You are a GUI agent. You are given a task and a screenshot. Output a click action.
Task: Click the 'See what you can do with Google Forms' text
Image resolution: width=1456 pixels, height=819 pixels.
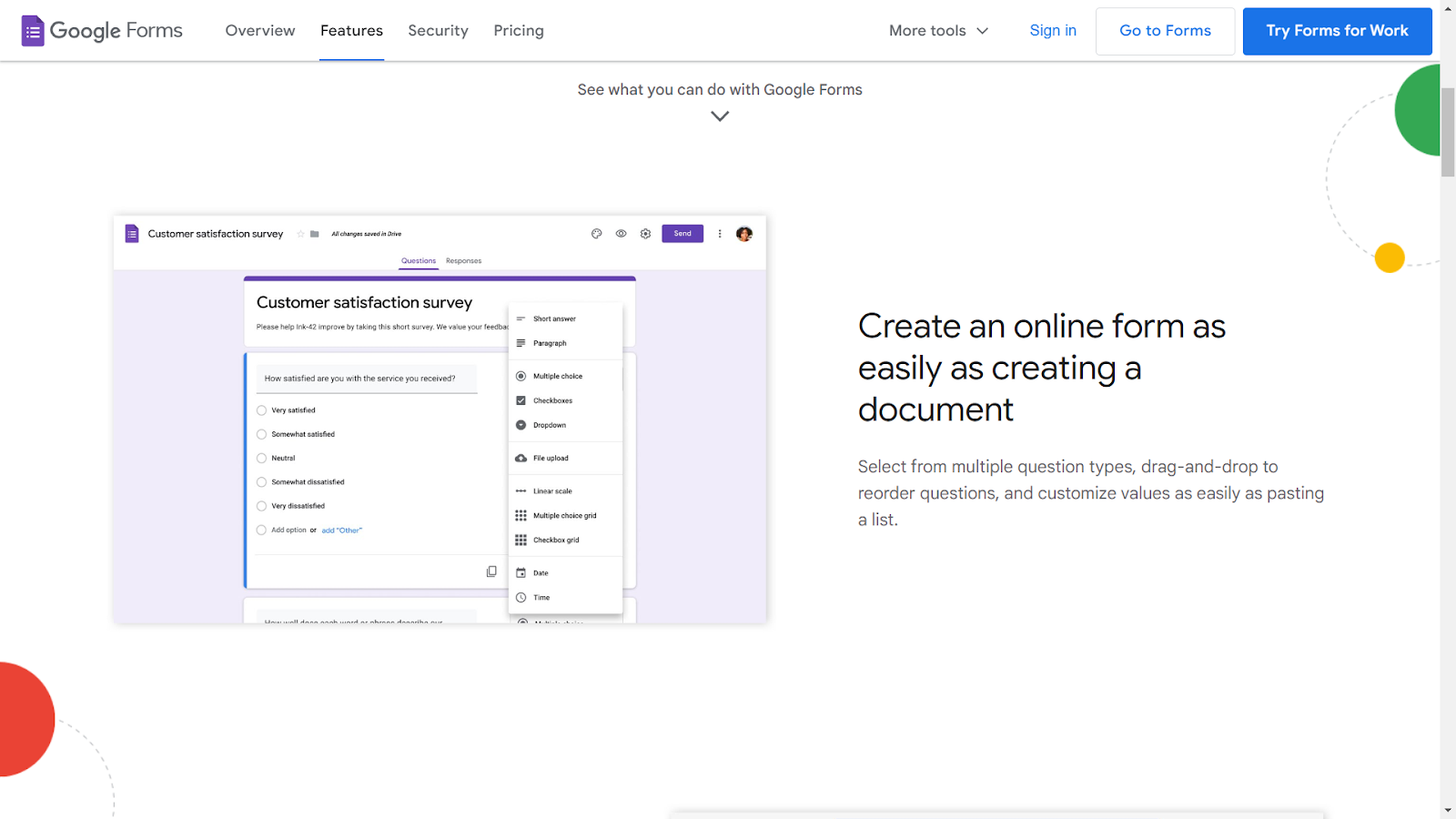pyautogui.click(x=720, y=89)
